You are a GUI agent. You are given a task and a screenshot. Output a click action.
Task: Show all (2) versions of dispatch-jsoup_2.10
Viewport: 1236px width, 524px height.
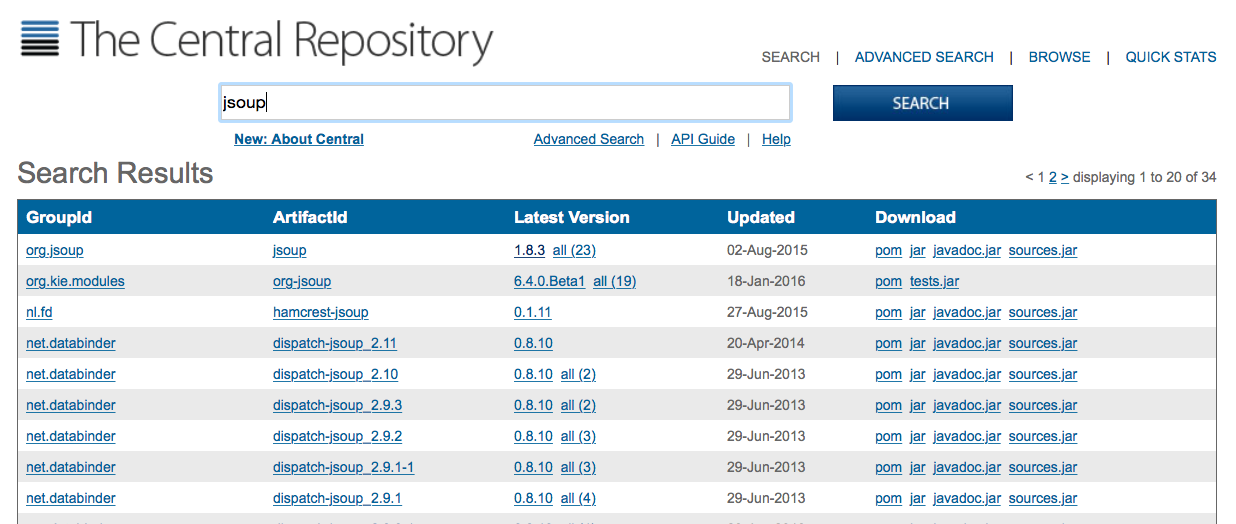click(578, 374)
